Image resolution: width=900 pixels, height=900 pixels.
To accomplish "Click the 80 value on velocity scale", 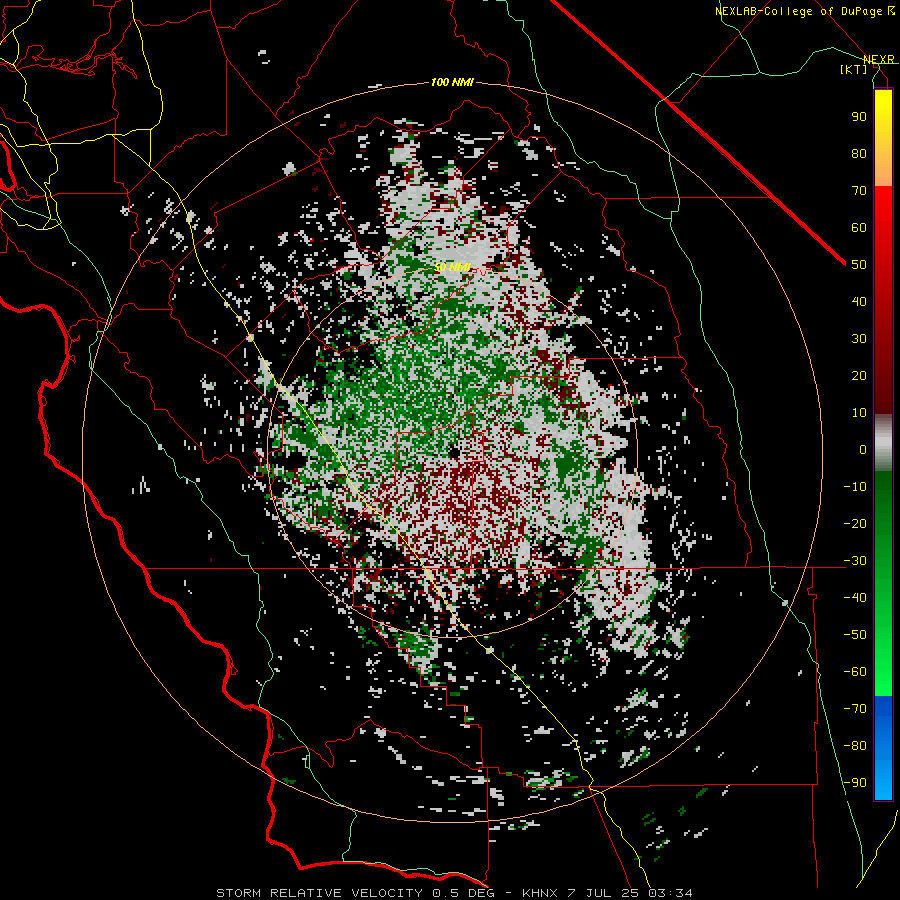I will pos(859,154).
